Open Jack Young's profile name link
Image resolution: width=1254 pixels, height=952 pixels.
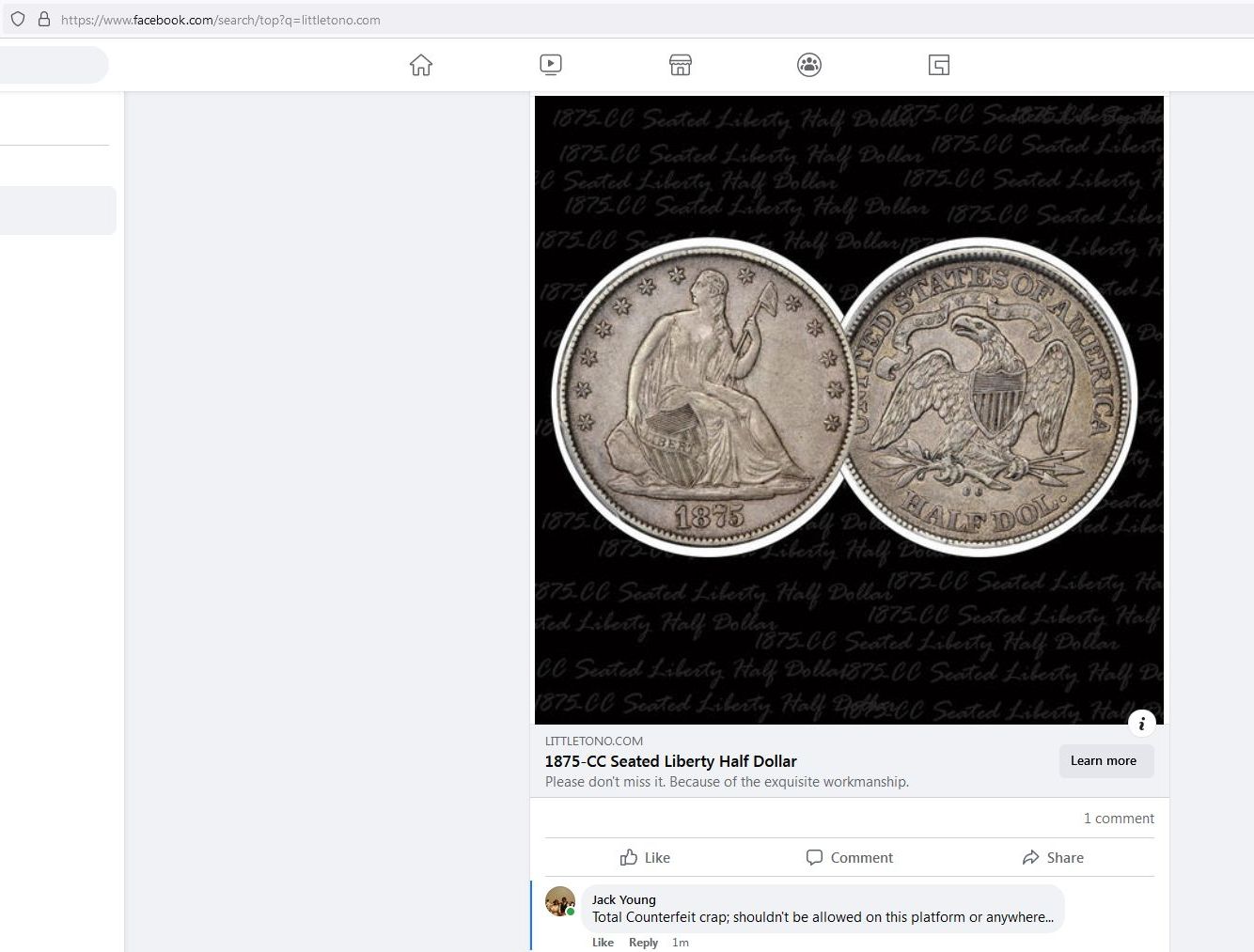pyautogui.click(x=624, y=899)
